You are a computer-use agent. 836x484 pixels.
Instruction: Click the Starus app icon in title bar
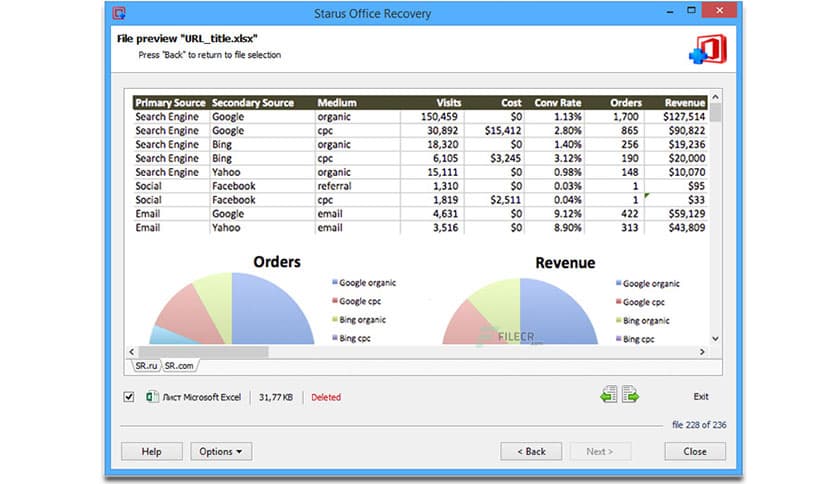click(119, 13)
